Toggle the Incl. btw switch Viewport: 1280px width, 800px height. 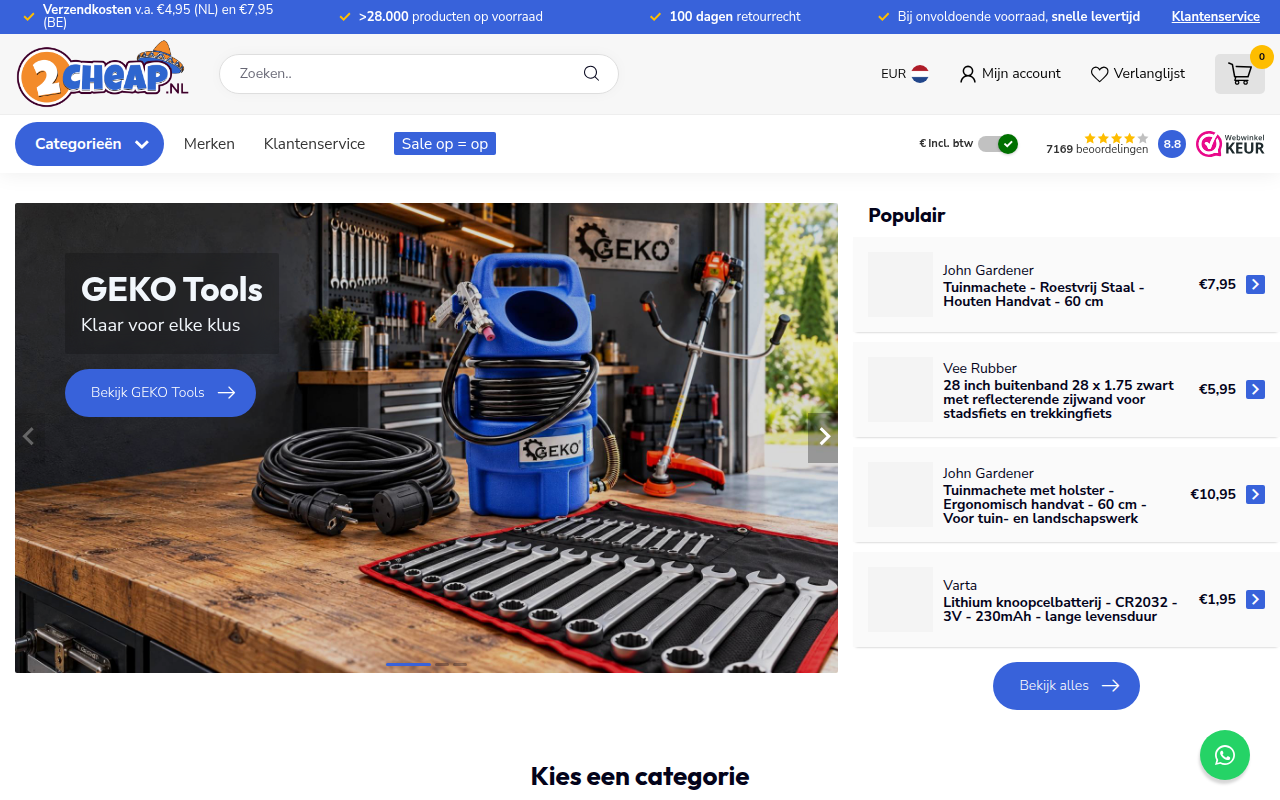pyautogui.click(x=997, y=144)
